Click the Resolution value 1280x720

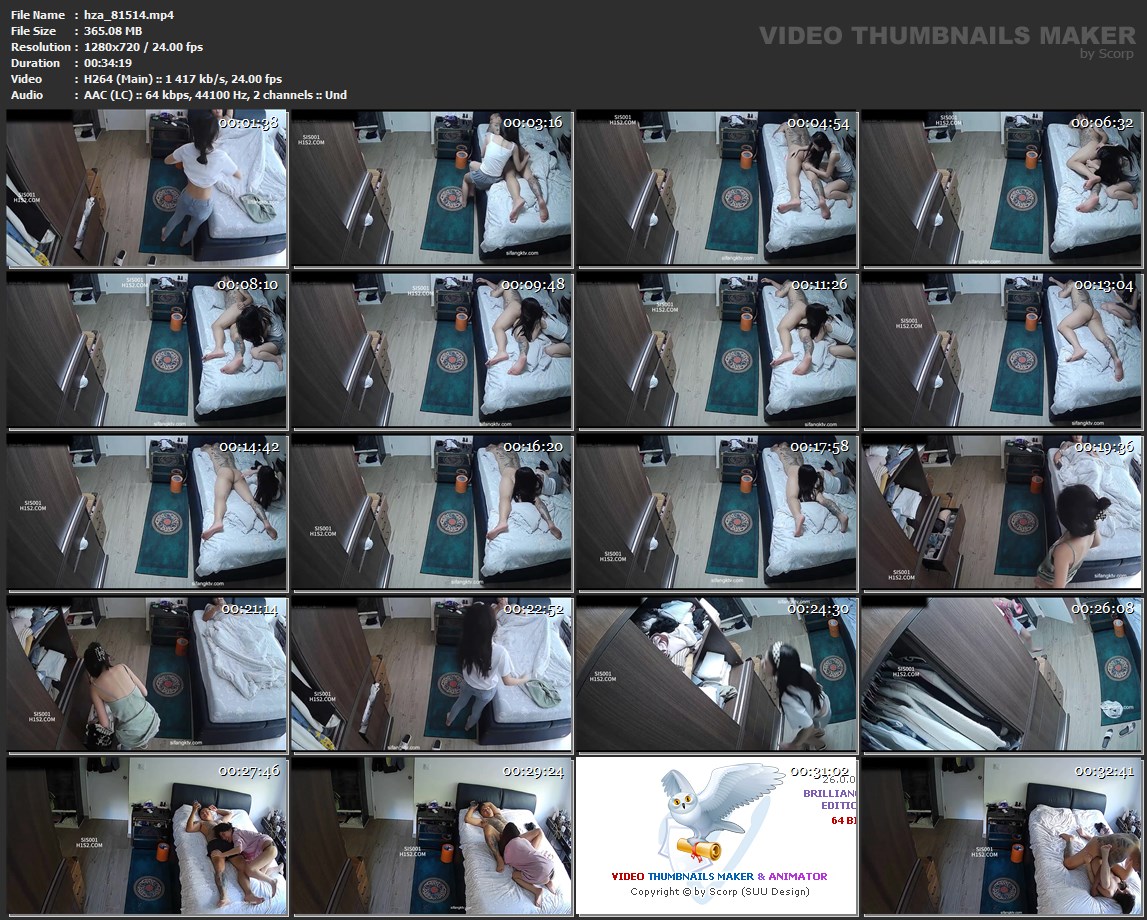click(x=113, y=47)
